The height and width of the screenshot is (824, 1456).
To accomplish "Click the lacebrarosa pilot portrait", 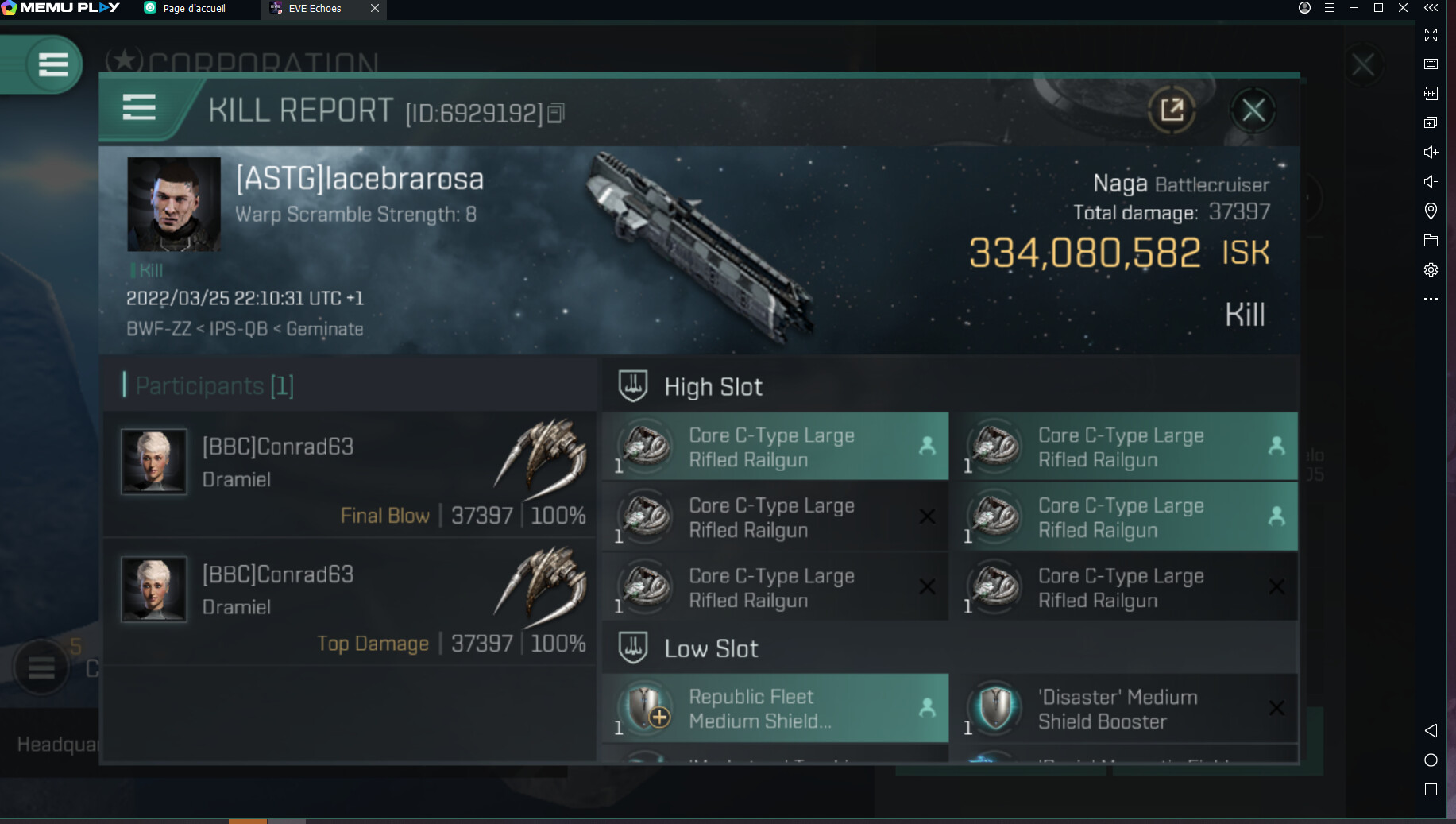I will click(174, 204).
